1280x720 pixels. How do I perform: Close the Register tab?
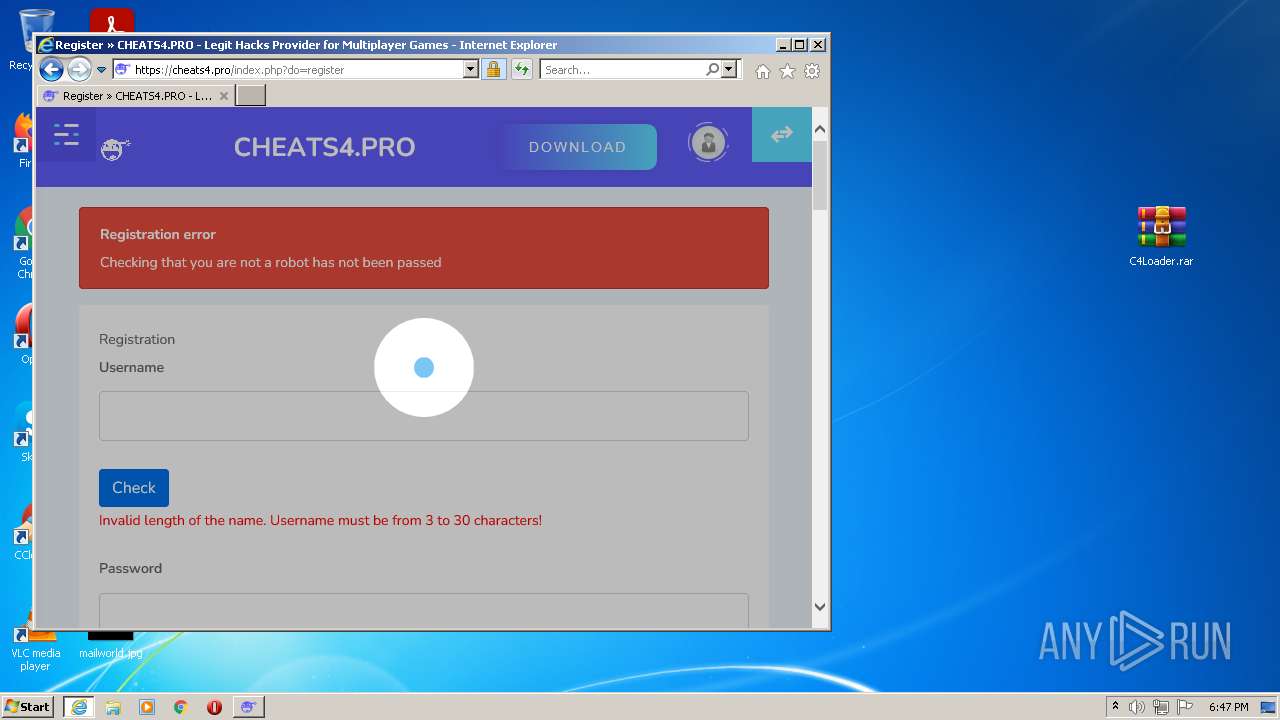coord(224,96)
